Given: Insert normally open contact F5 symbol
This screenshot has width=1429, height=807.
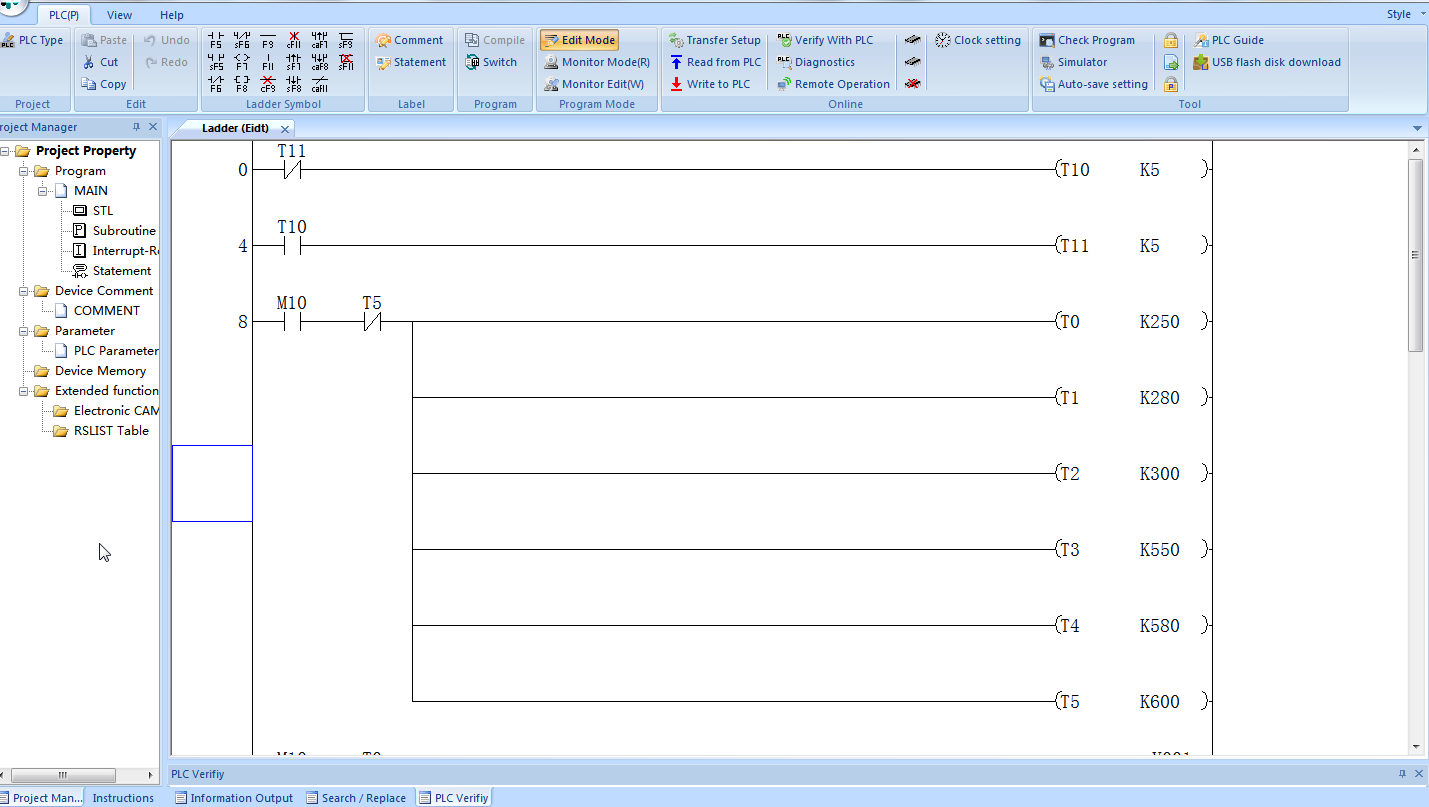Looking at the screenshot, I should coord(215,40).
